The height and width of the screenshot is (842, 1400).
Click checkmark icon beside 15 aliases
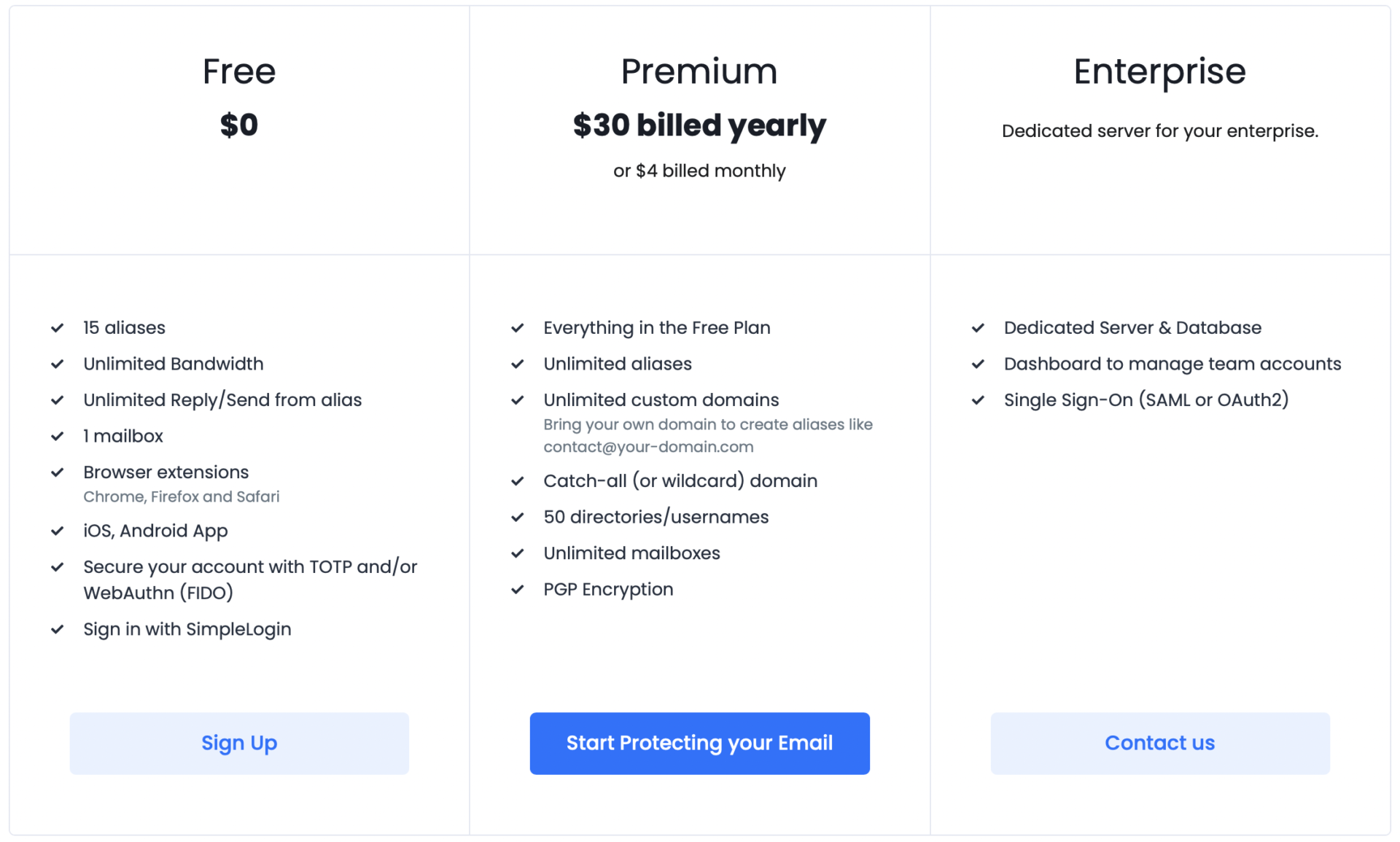click(x=58, y=328)
